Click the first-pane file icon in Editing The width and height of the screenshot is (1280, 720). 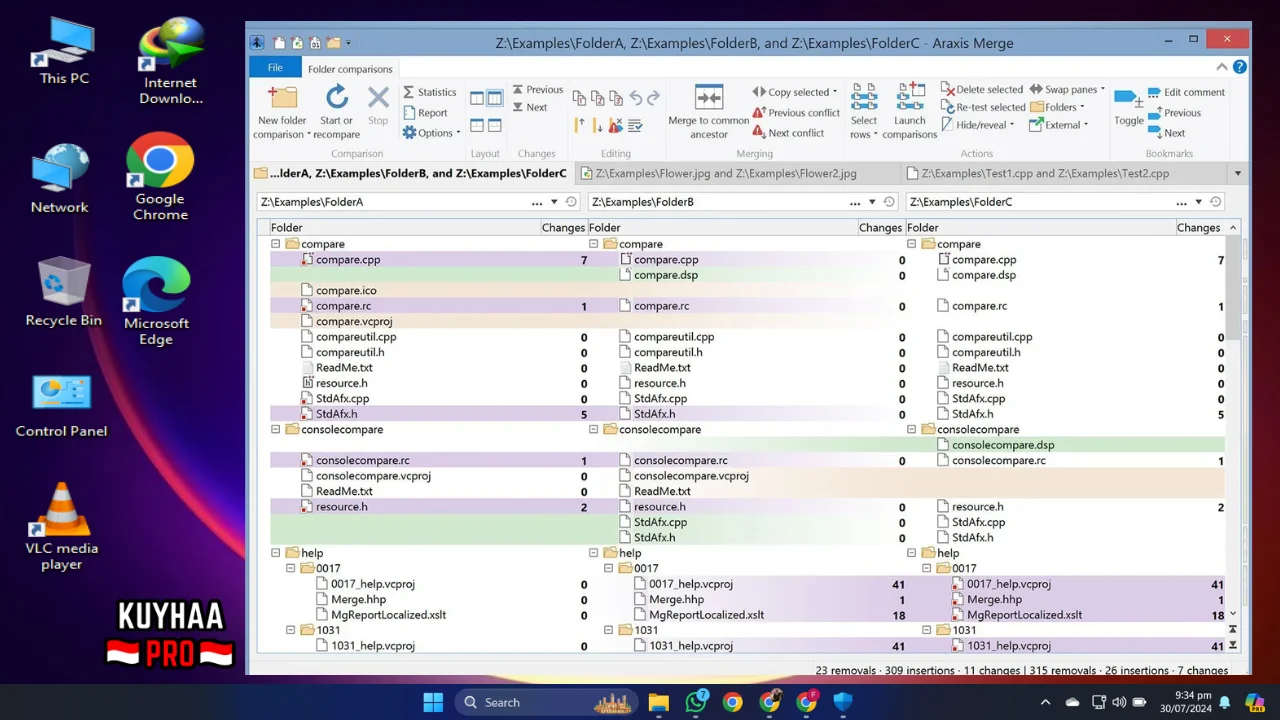click(x=580, y=98)
